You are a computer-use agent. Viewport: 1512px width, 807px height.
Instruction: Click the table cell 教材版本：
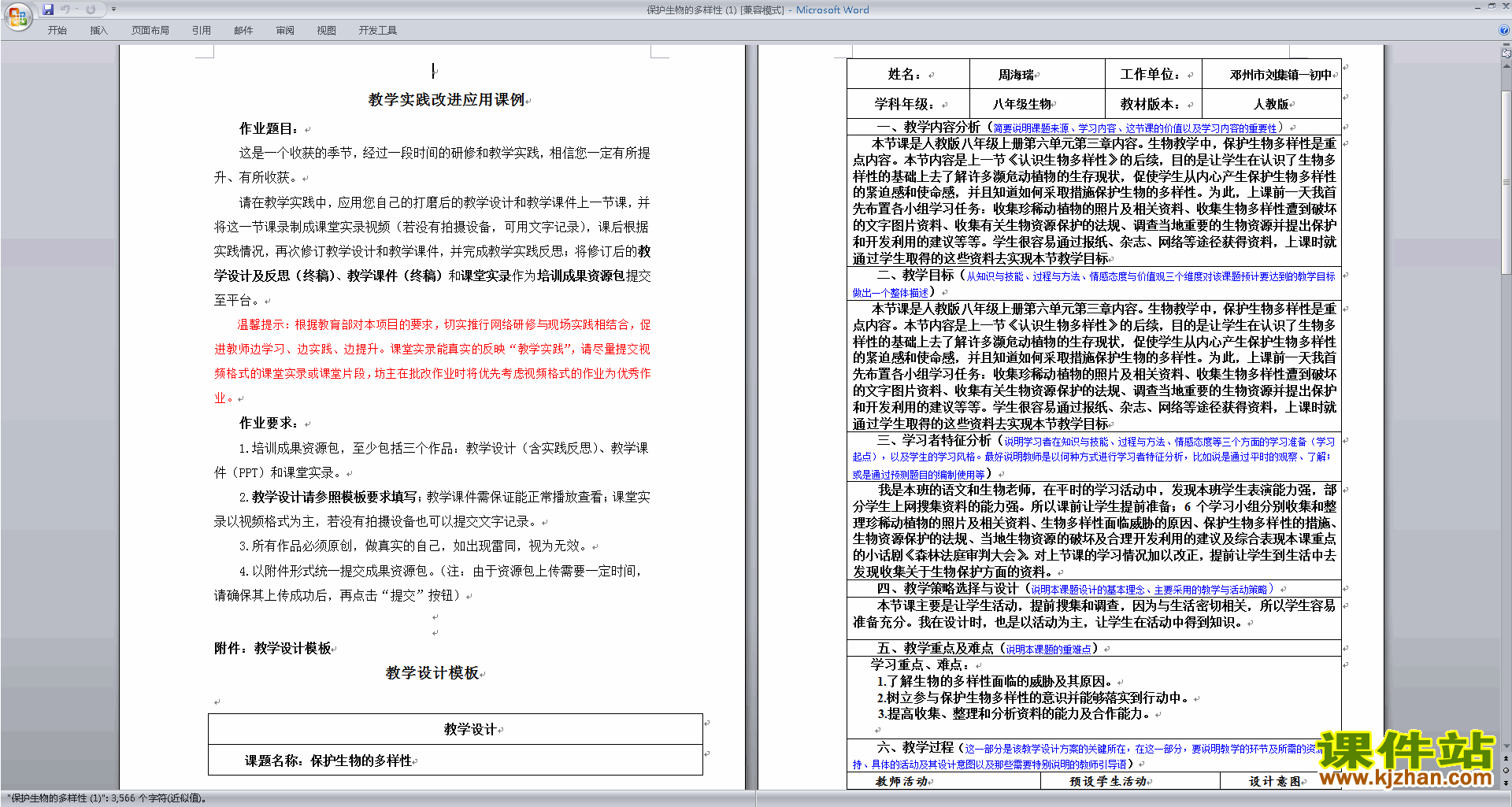tap(1153, 104)
